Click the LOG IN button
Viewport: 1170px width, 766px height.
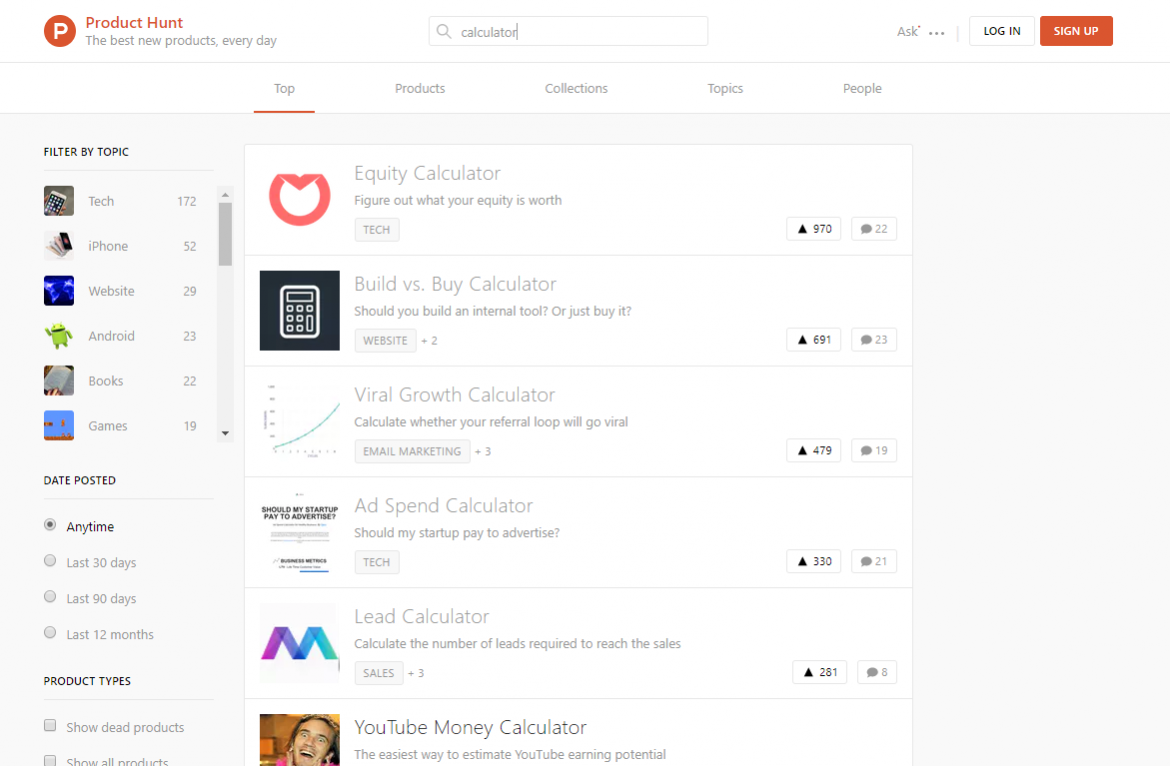1001,31
